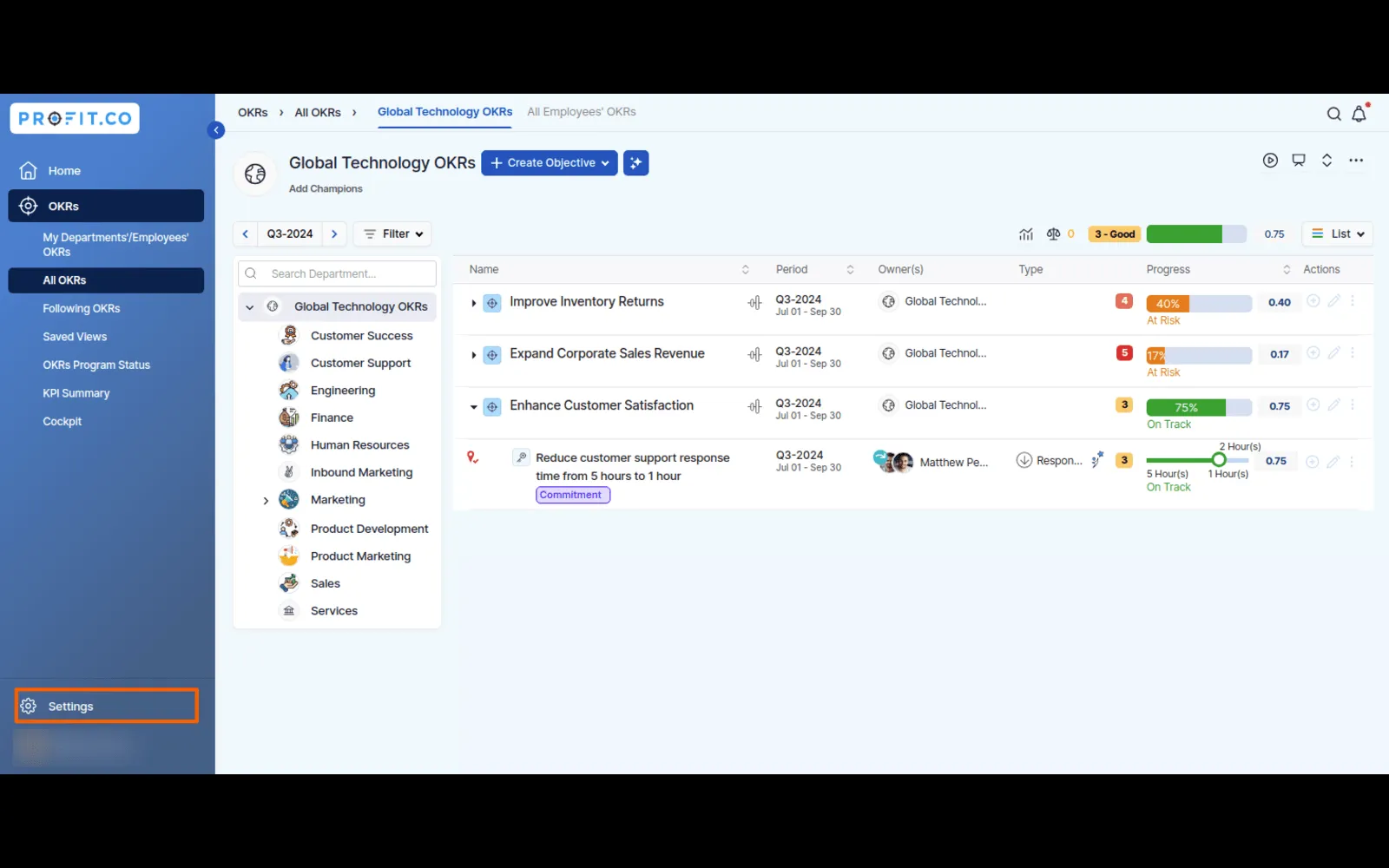The image size is (1389, 868).
Task: Click edit pencil for Improve Inventory Returns
Action: (x=1333, y=301)
